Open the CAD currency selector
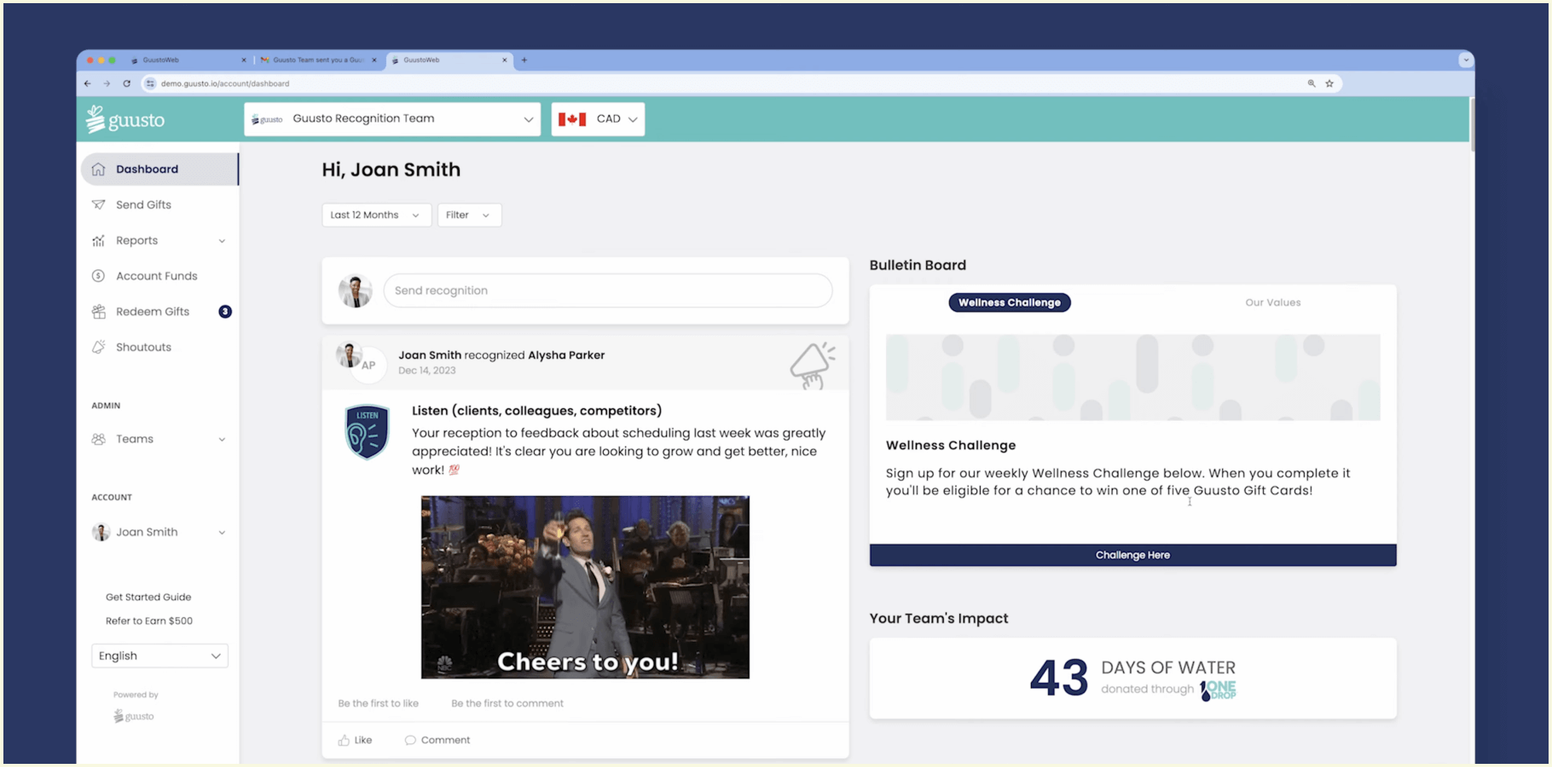Image resolution: width=1552 pixels, height=767 pixels. tap(598, 119)
